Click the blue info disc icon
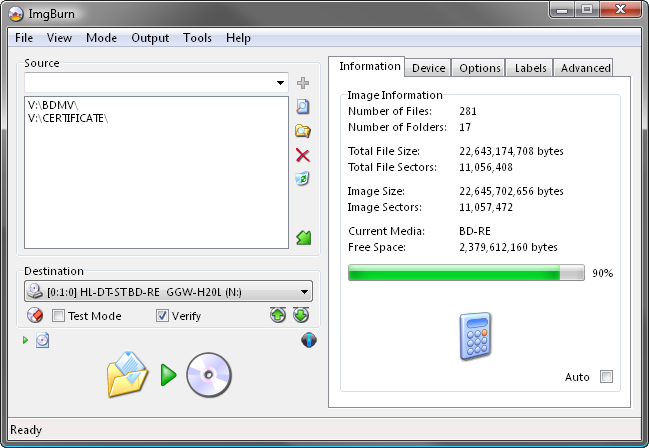This screenshot has height=448, width=649. [309, 340]
